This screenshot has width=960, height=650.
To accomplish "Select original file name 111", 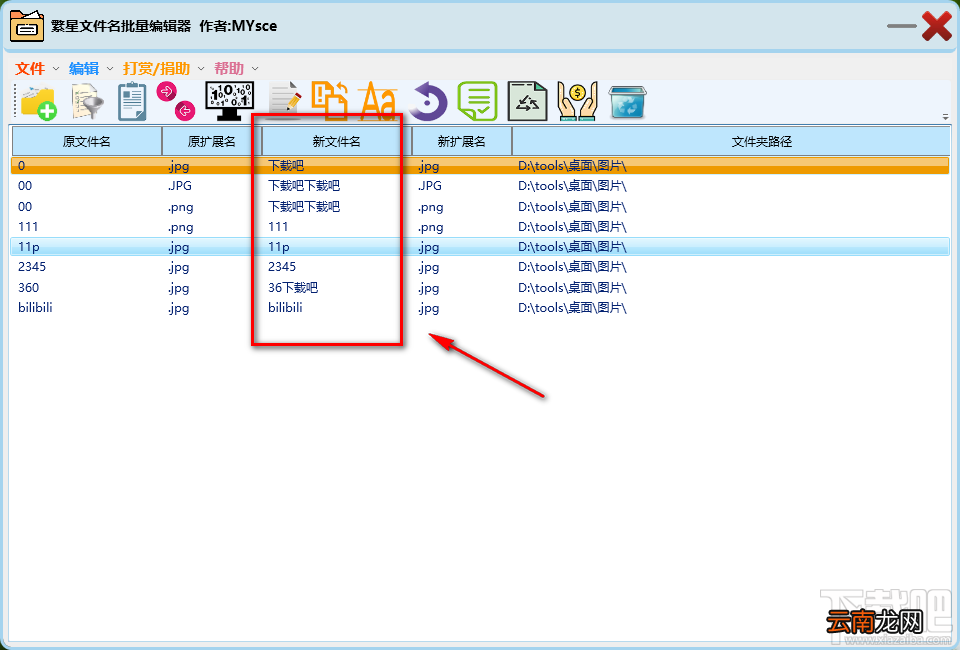I will [28, 226].
